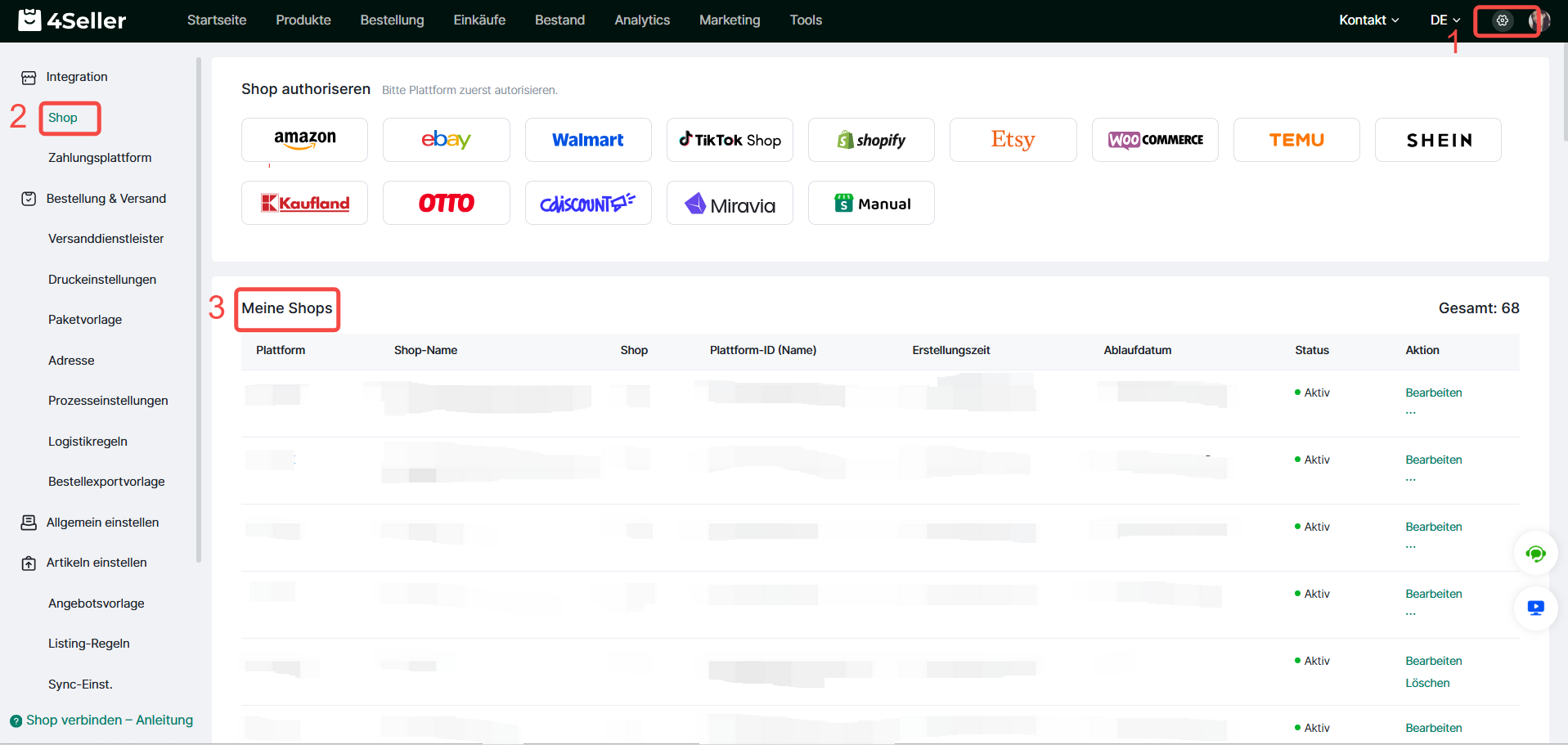
Task: Click the Löschen link
Action: 1427,683
